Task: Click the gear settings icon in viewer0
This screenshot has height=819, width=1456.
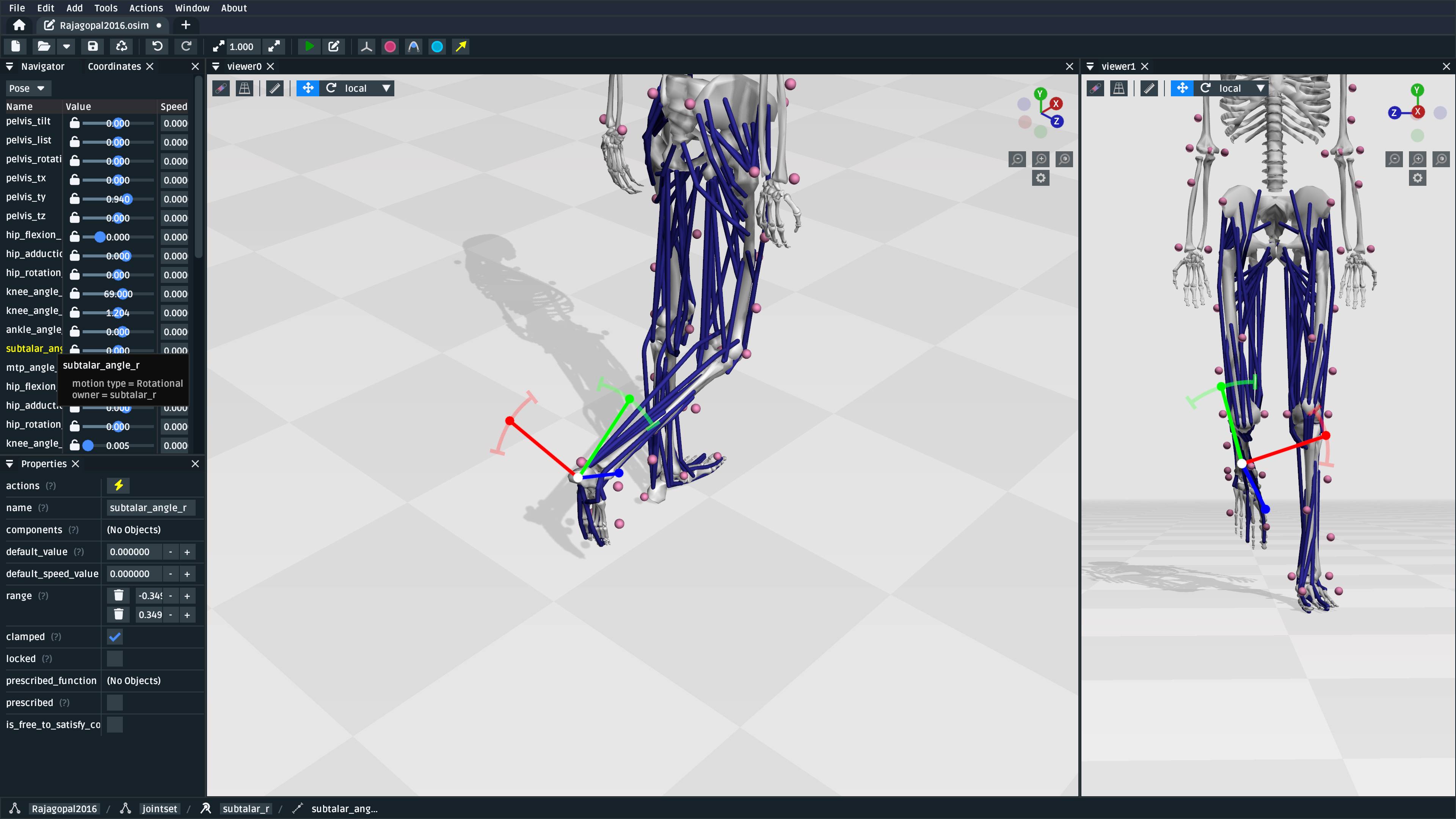Action: tap(1040, 179)
